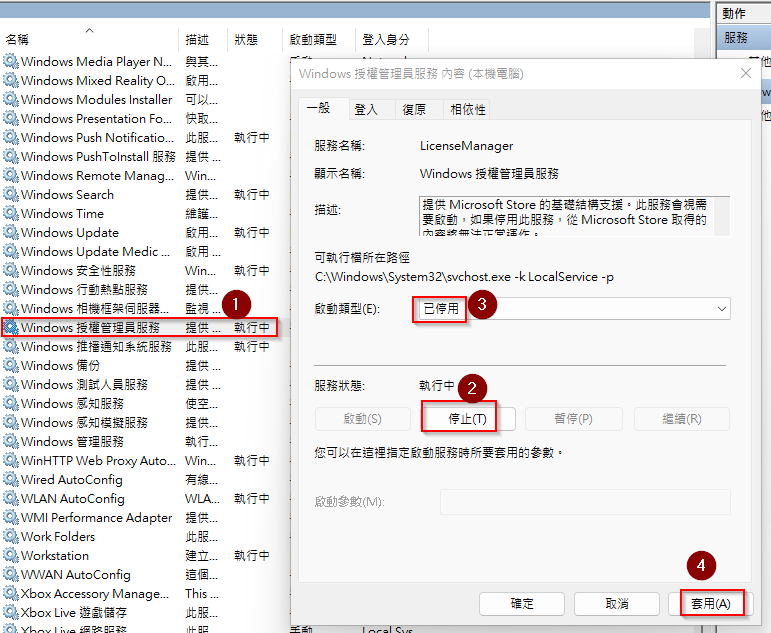The image size is (771, 633).
Task: Click the 取消 button
Action: 617,603
